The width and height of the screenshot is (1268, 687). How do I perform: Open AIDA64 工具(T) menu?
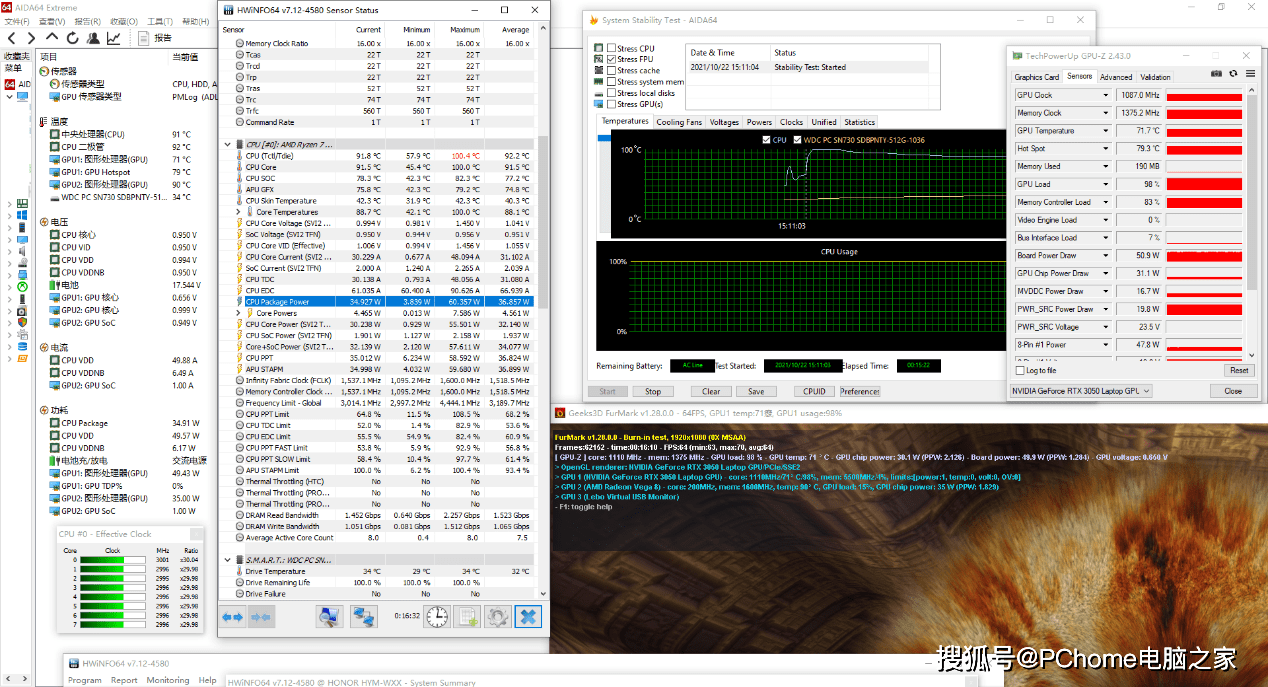159,21
